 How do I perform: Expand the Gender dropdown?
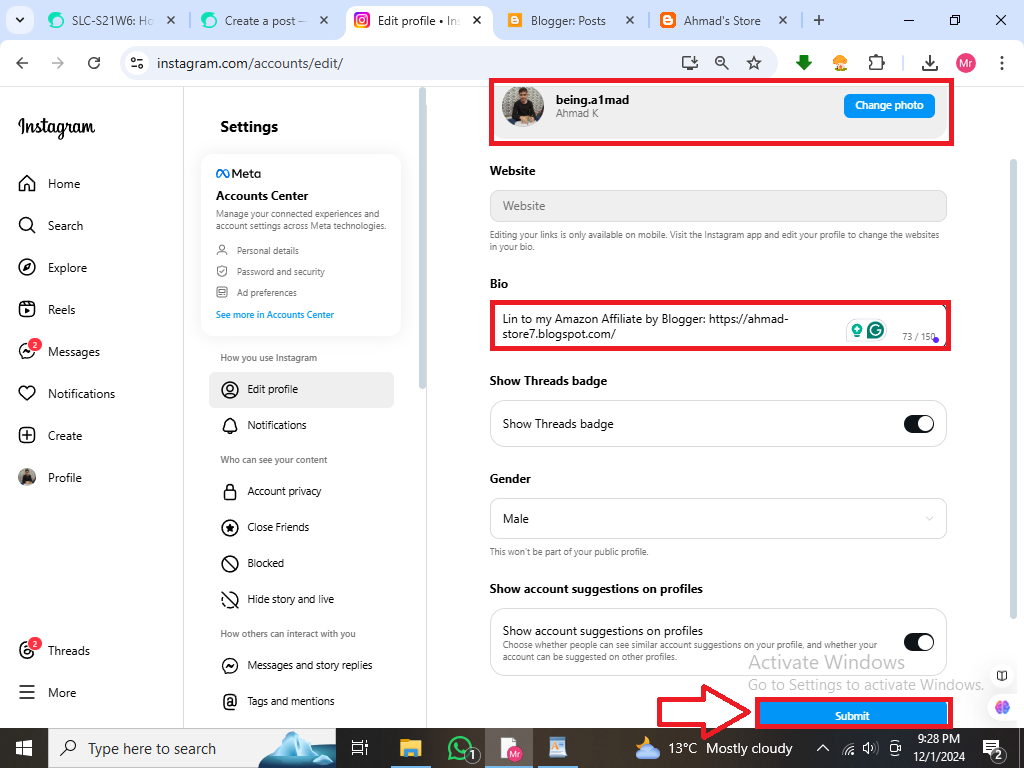(718, 519)
